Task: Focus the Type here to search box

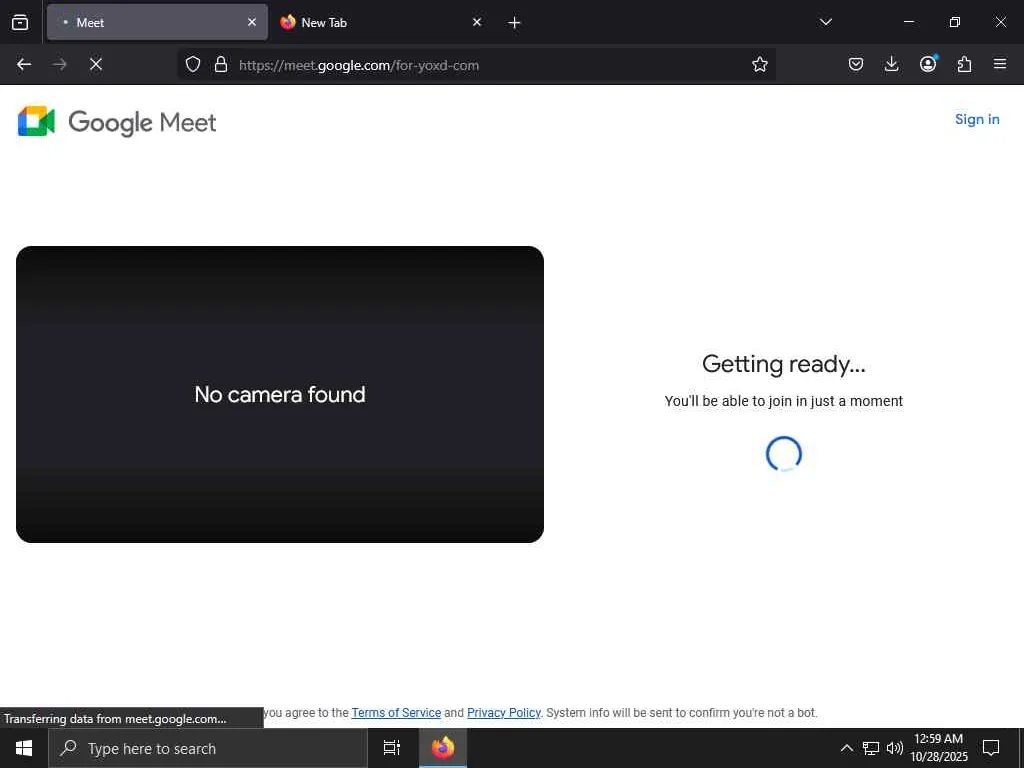Action: pyautogui.click(x=208, y=748)
